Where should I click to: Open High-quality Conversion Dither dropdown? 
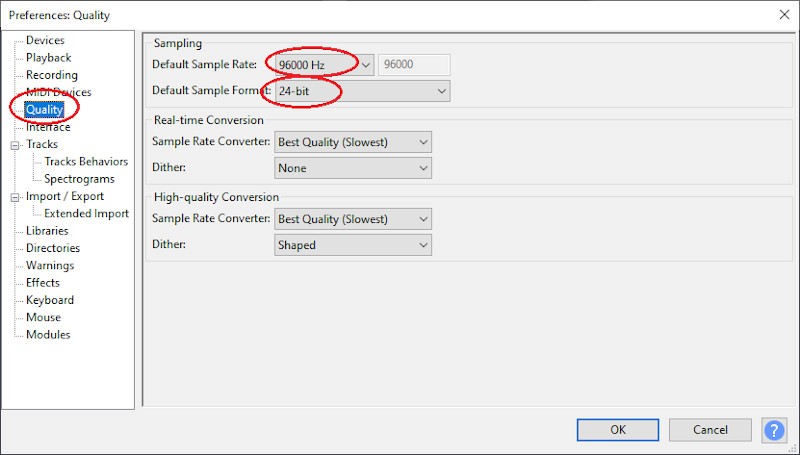pos(353,245)
